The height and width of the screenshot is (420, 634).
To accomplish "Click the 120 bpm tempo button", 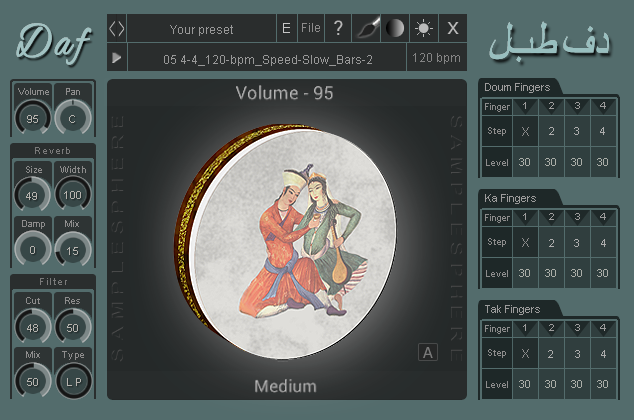I will coord(436,58).
